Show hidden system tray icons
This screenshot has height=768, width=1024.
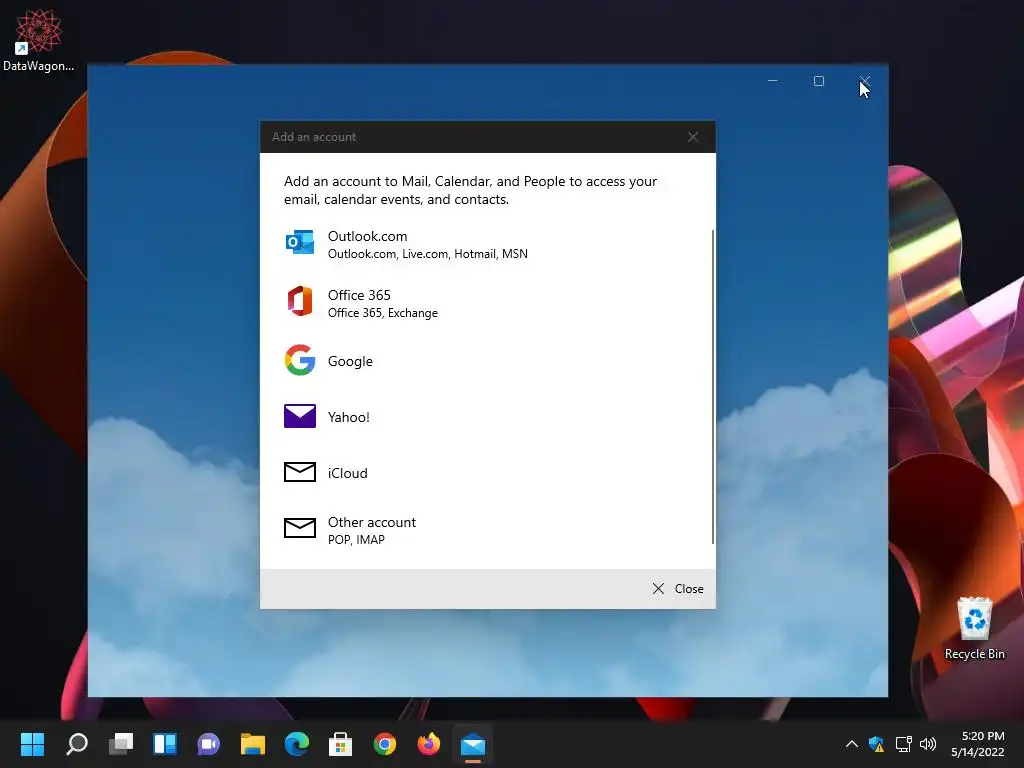pyautogui.click(x=852, y=744)
